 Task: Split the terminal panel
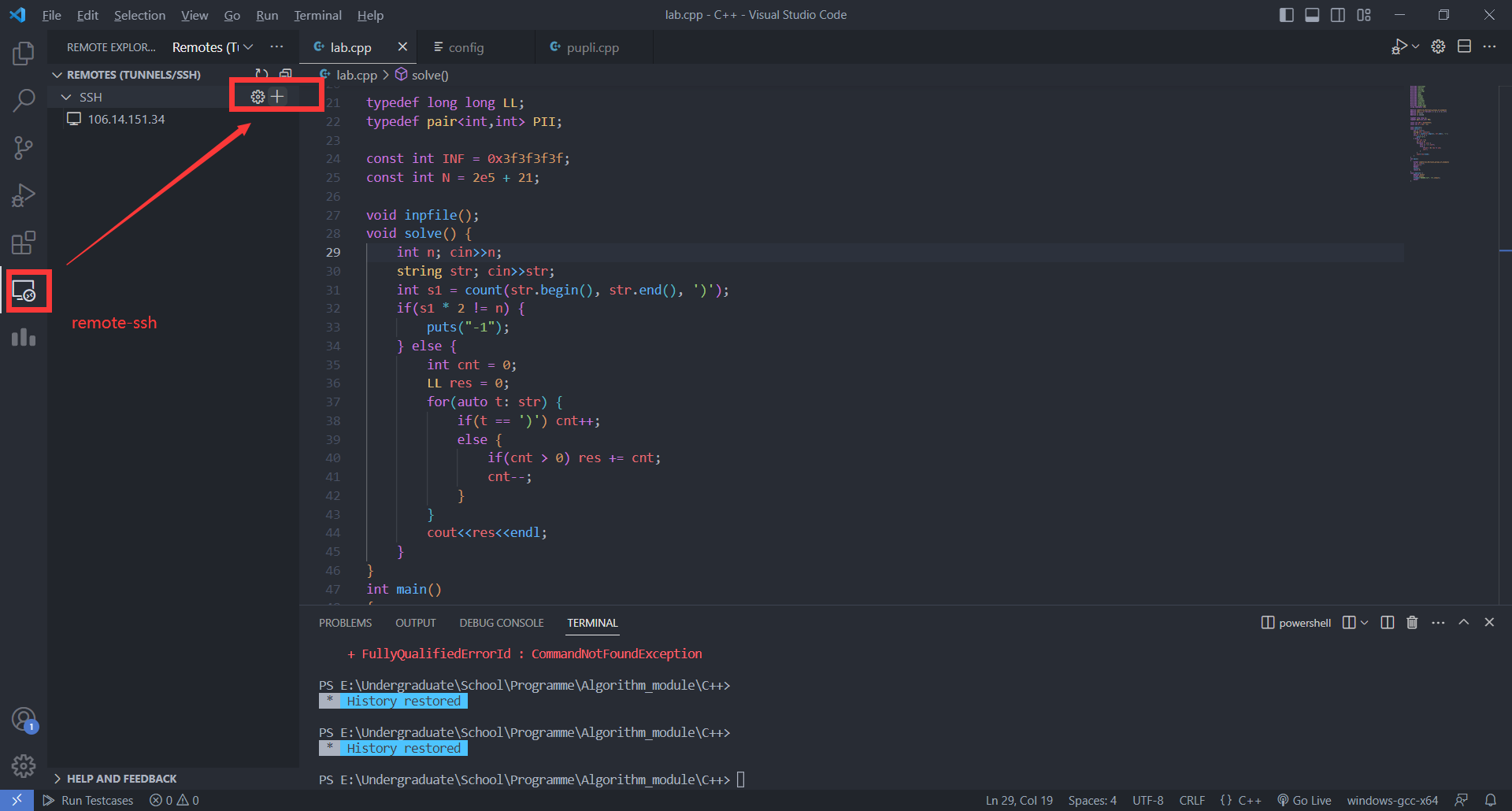(1388, 623)
